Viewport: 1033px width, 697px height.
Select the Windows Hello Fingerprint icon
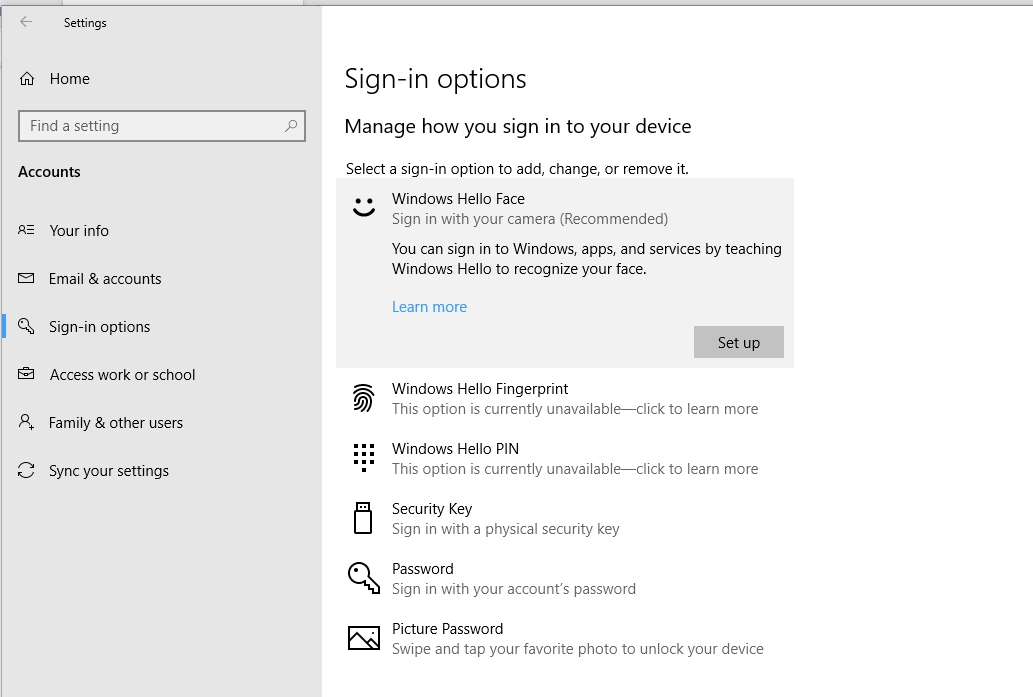click(362, 398)
